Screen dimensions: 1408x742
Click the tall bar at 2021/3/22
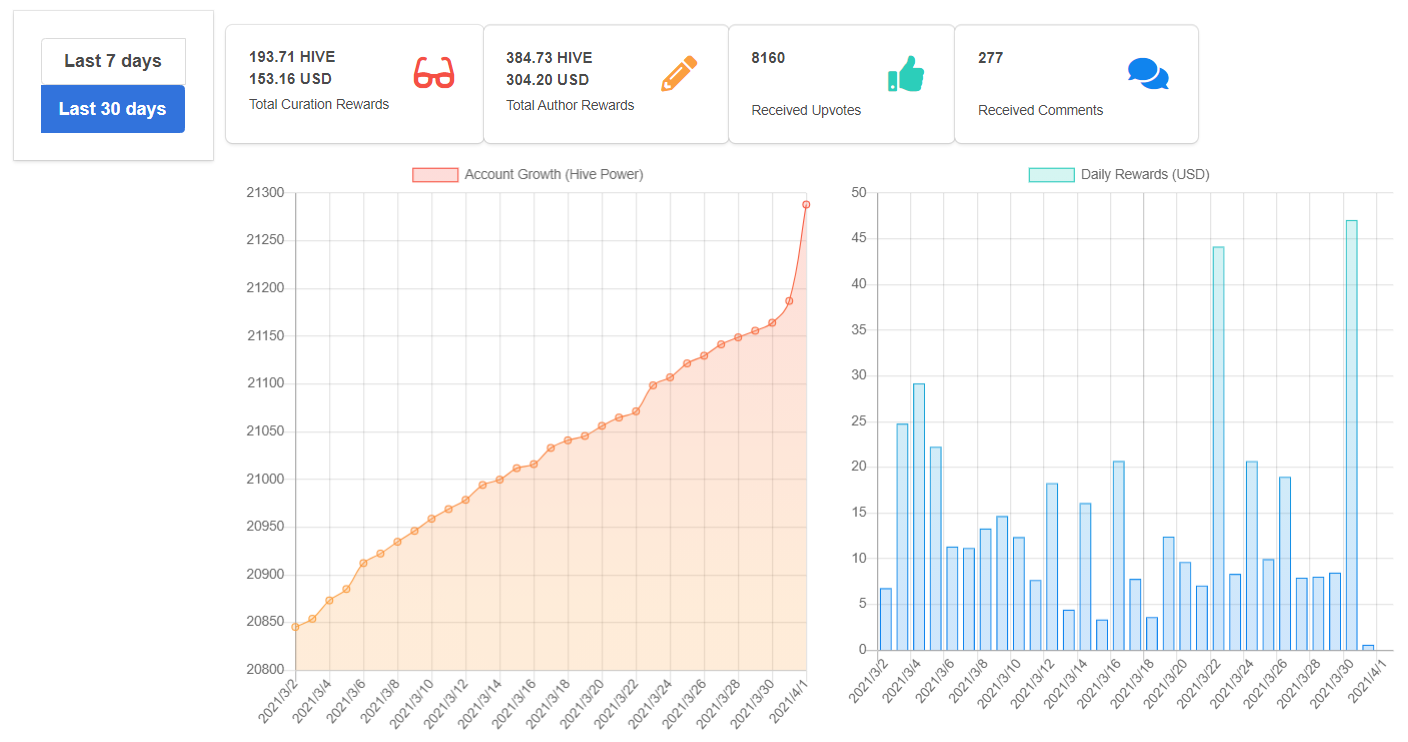pos(1218,448)
